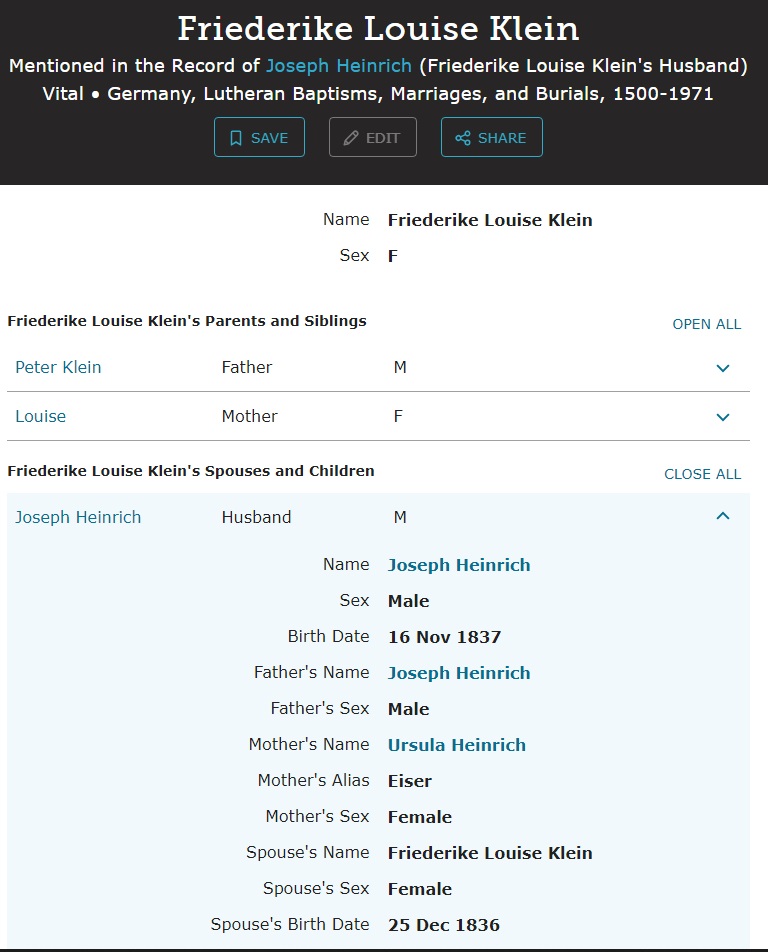Follow the Father's Name Joseph Heinrich link
768x952 pixels.
(459, 673)
